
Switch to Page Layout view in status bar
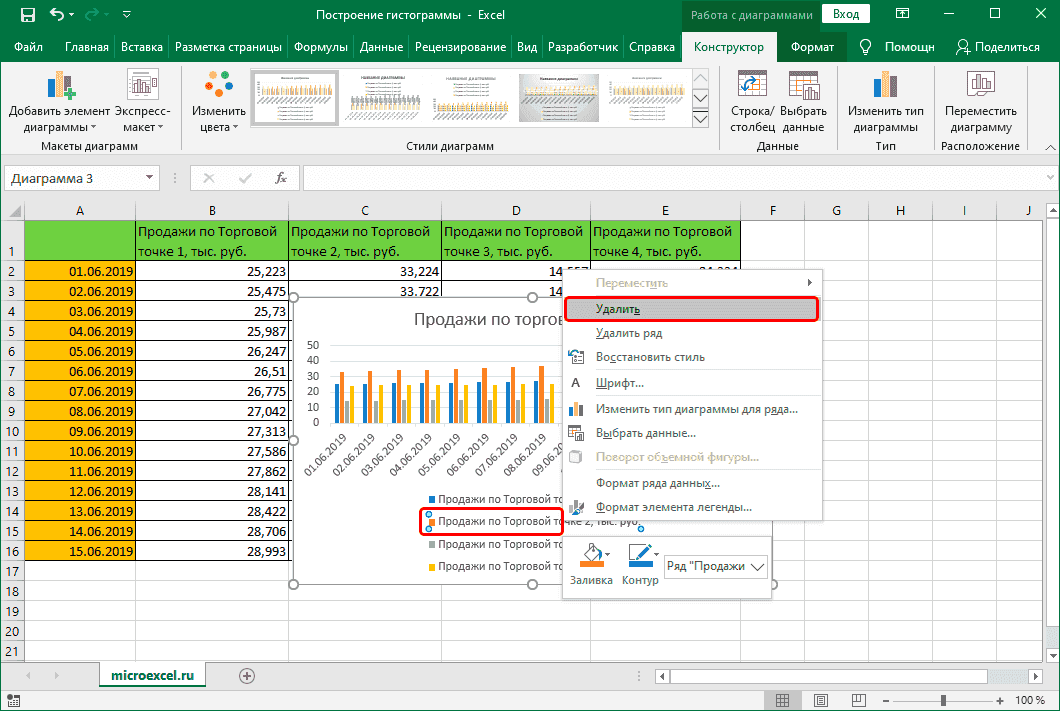click(x=820, y=699)
